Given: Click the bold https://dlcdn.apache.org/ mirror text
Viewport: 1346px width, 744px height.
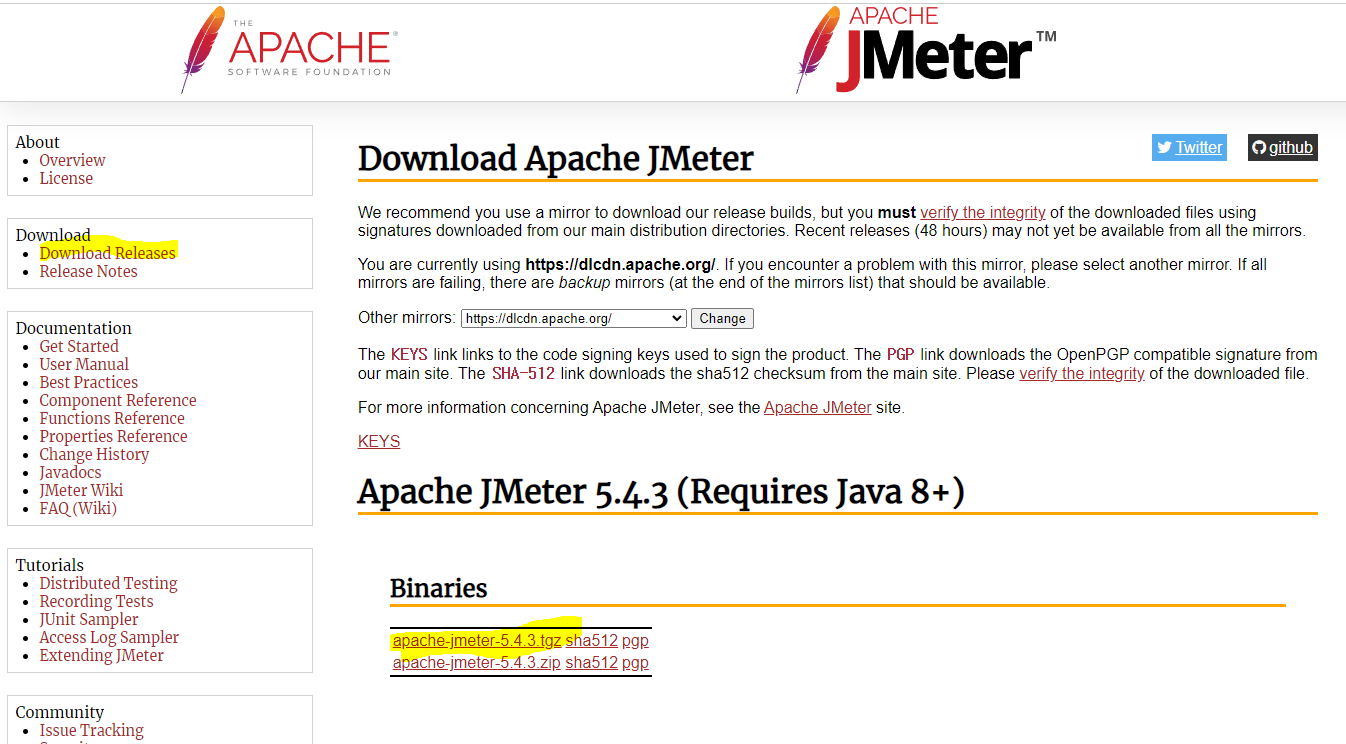Looking at the screenshot, I should tap(620, 265).
